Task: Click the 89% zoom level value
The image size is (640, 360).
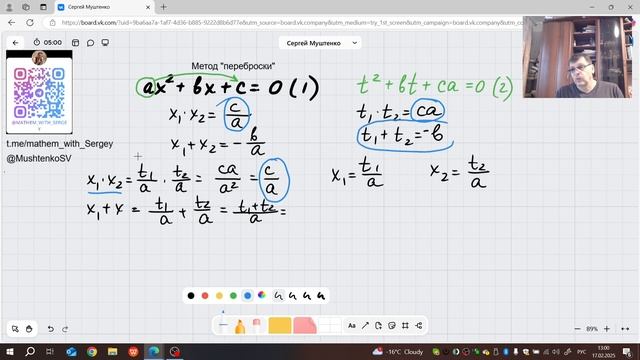Action: 592,329
